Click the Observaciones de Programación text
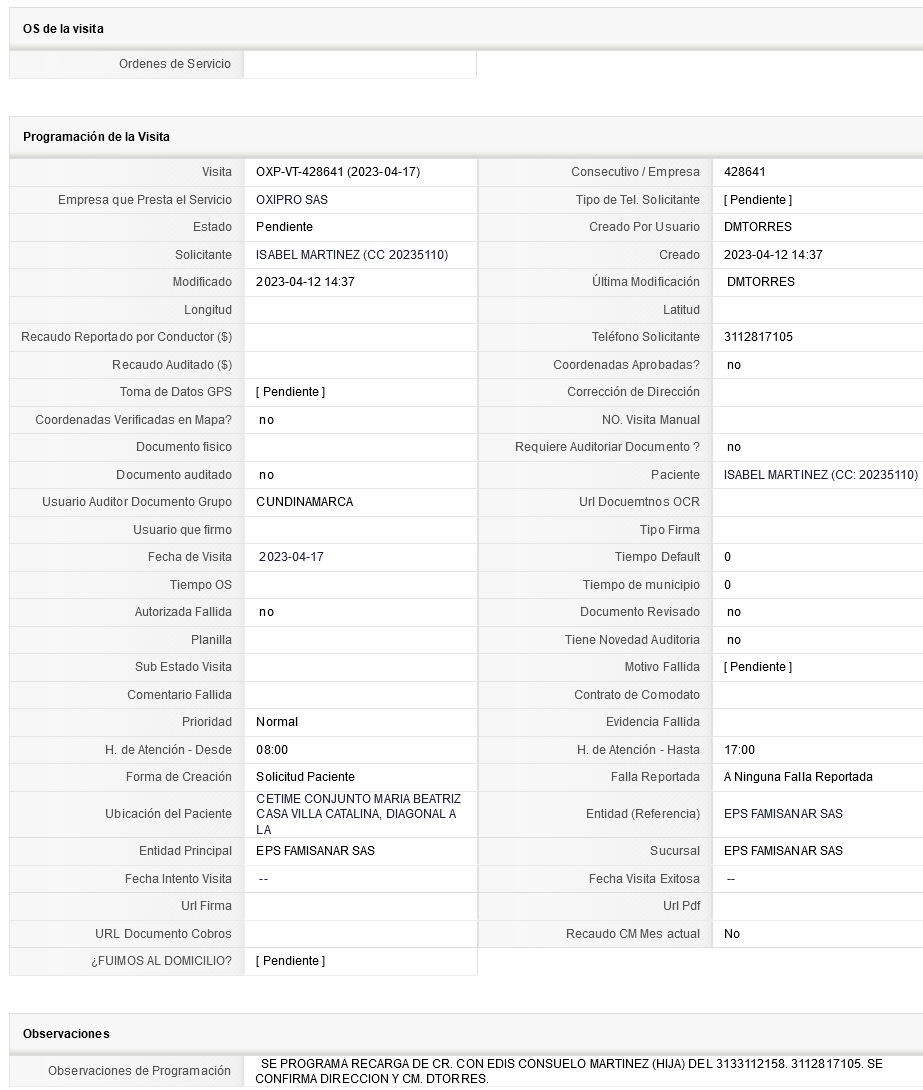 pyautogui.click(x=568, y=1070)
